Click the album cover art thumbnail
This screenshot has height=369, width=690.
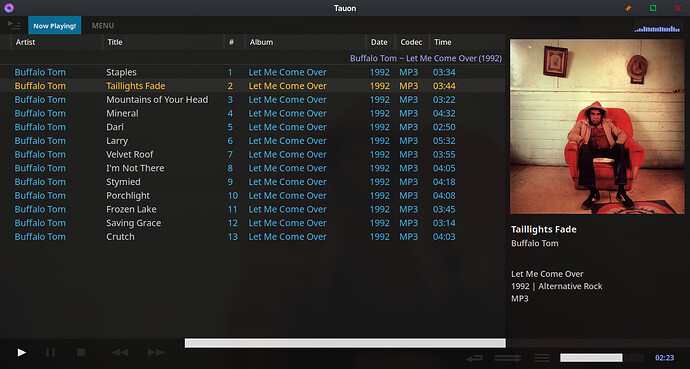click(597, 127)
